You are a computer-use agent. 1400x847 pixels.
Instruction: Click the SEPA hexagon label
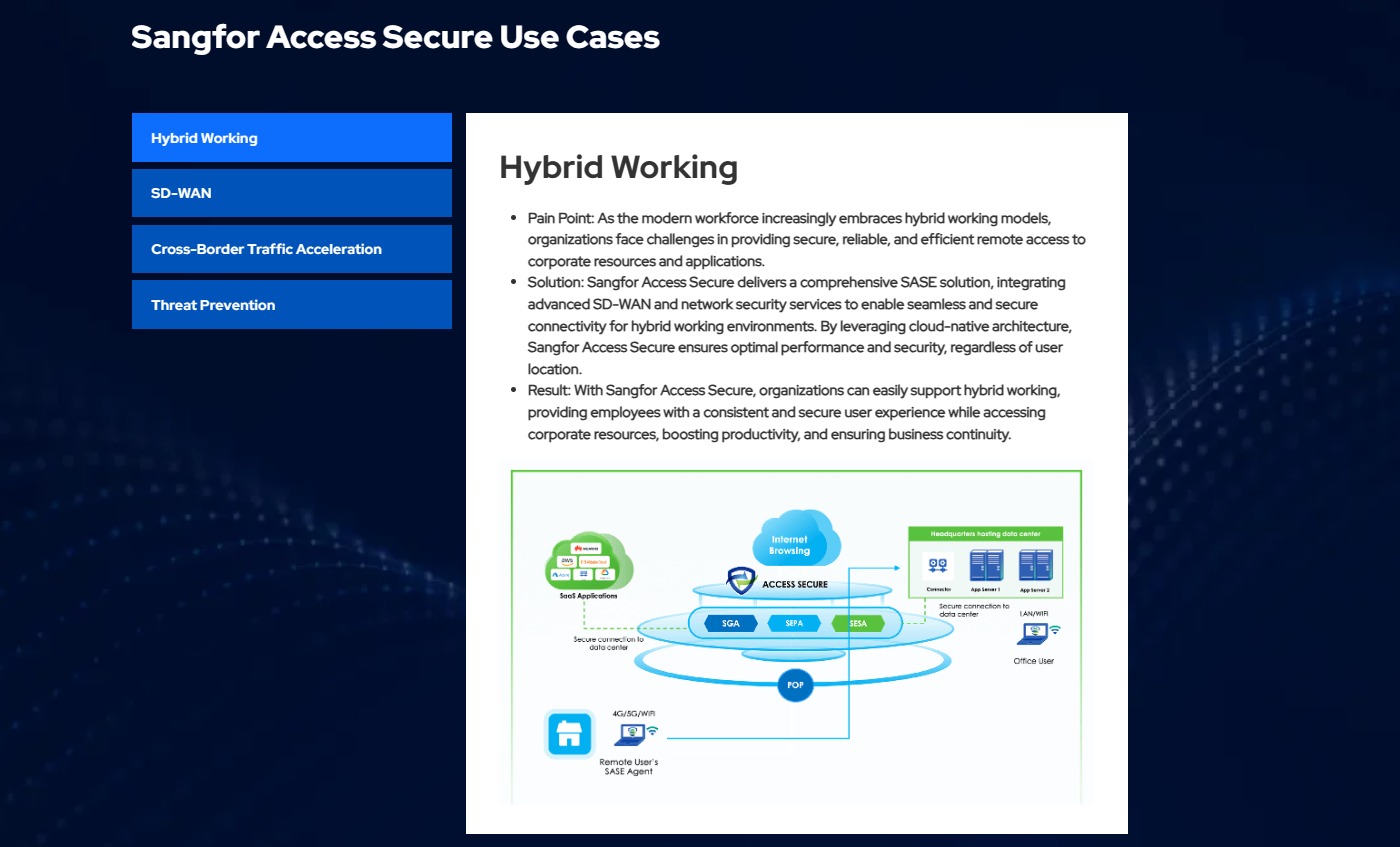(795, 623)
